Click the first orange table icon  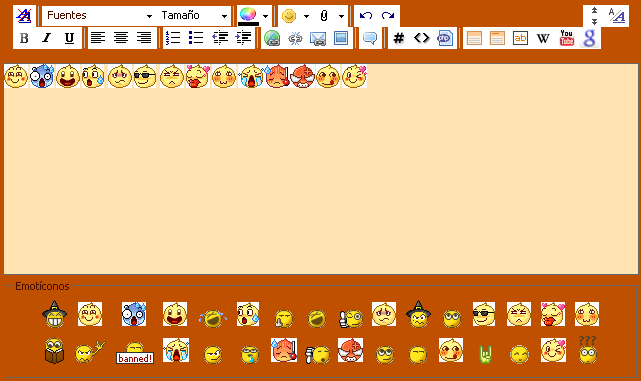(474, 38)
